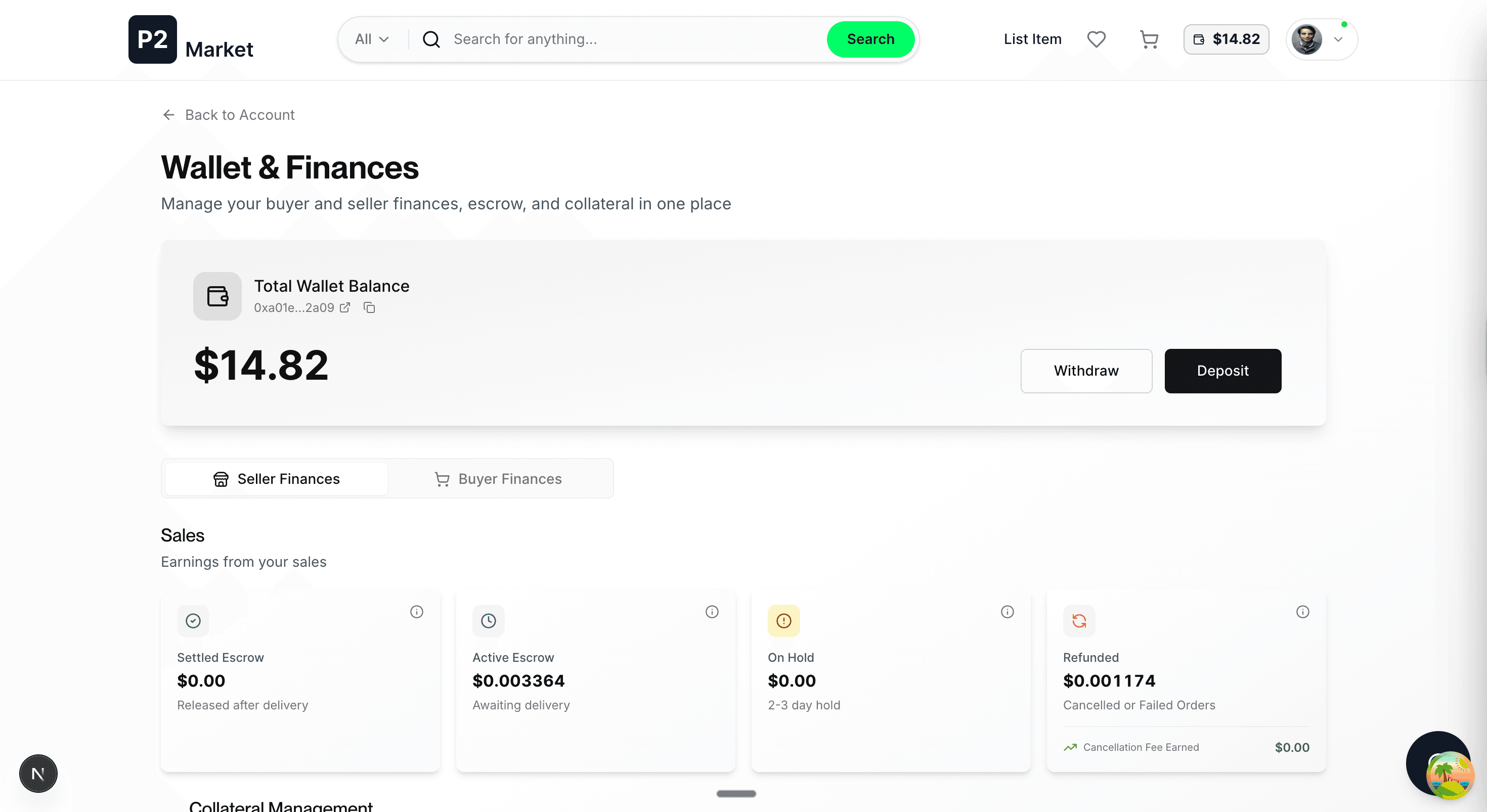This screenshot has width=1487, height=812.
Task: Click the List Item menu option
Action: [1032, 39]
